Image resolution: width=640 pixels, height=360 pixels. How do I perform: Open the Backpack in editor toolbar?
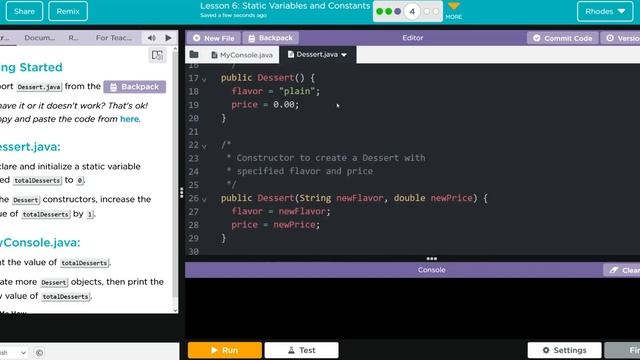click(271, 38)
